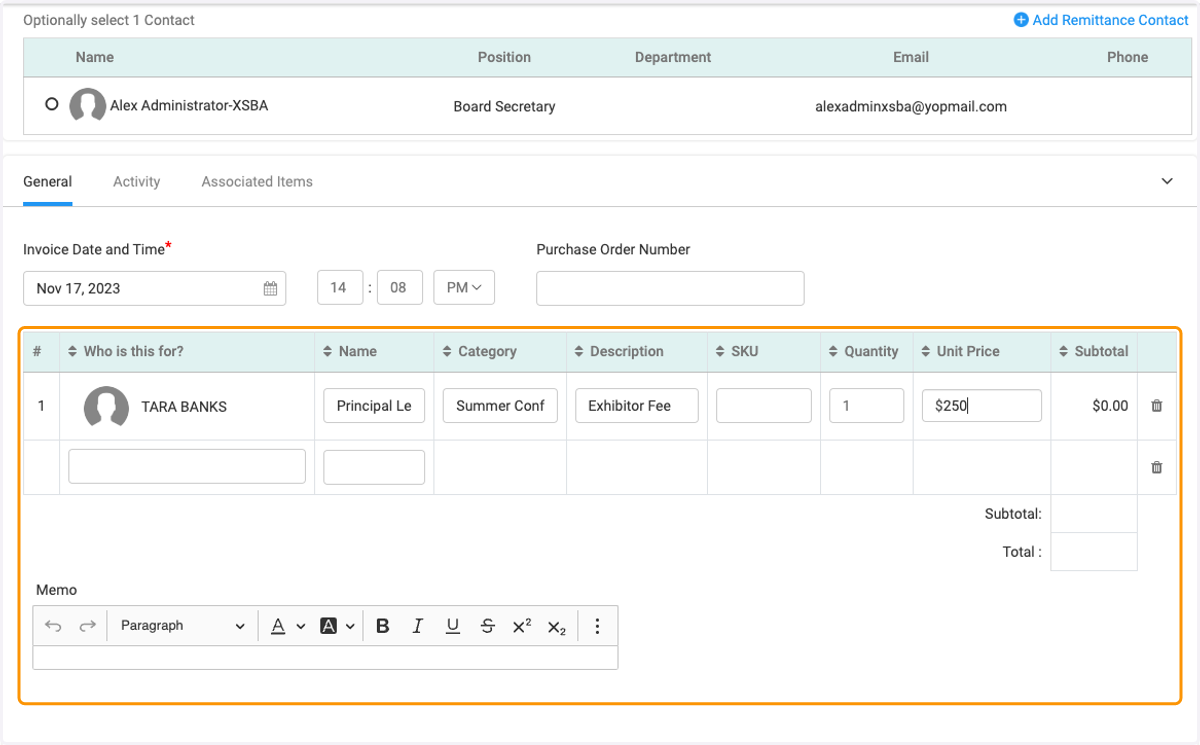This screenshot has height=745, width=1200.
Task: Open the PM time period dropdown
Action: tap(464, 288)
